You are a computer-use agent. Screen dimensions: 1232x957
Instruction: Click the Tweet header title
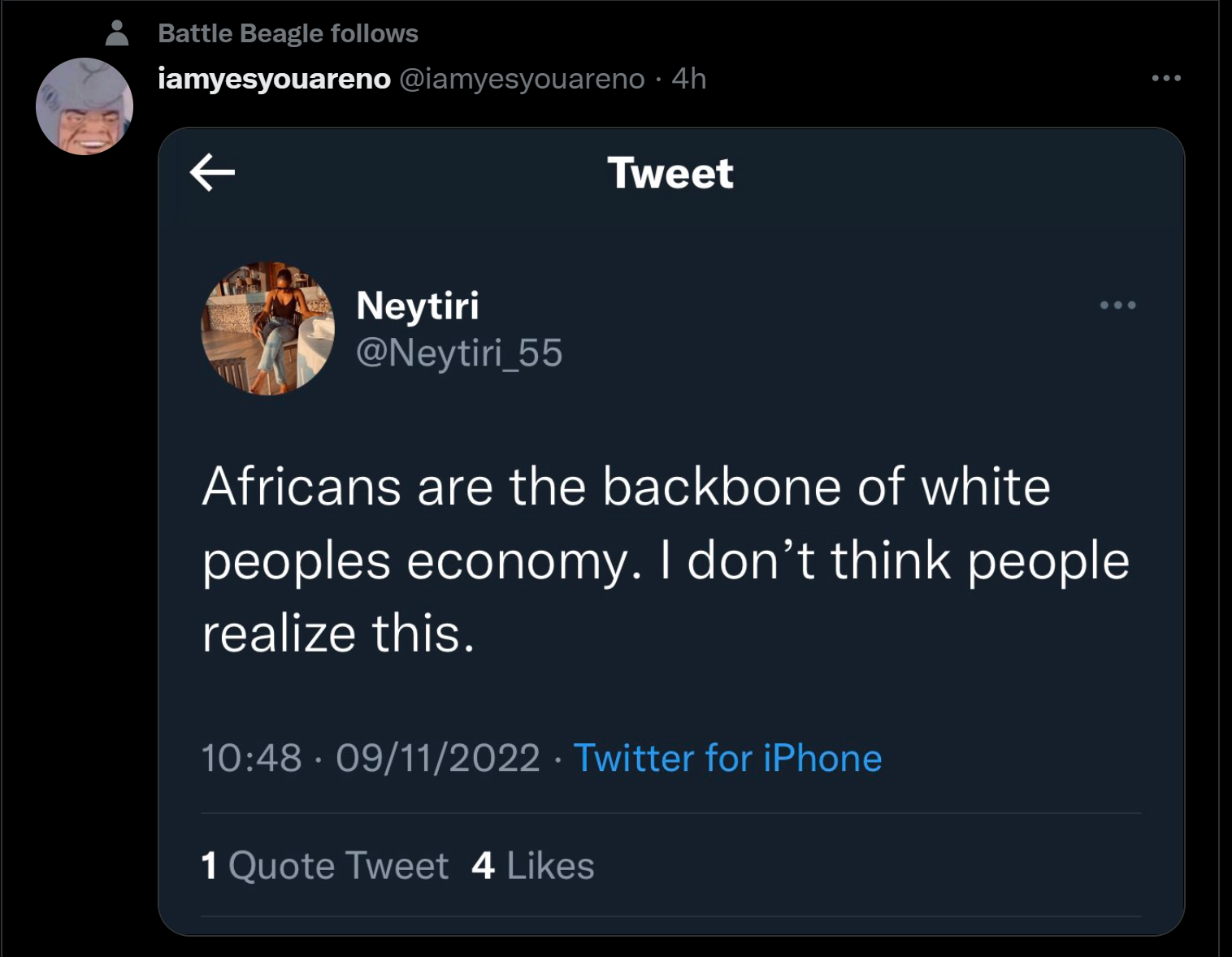coord(670,173)
